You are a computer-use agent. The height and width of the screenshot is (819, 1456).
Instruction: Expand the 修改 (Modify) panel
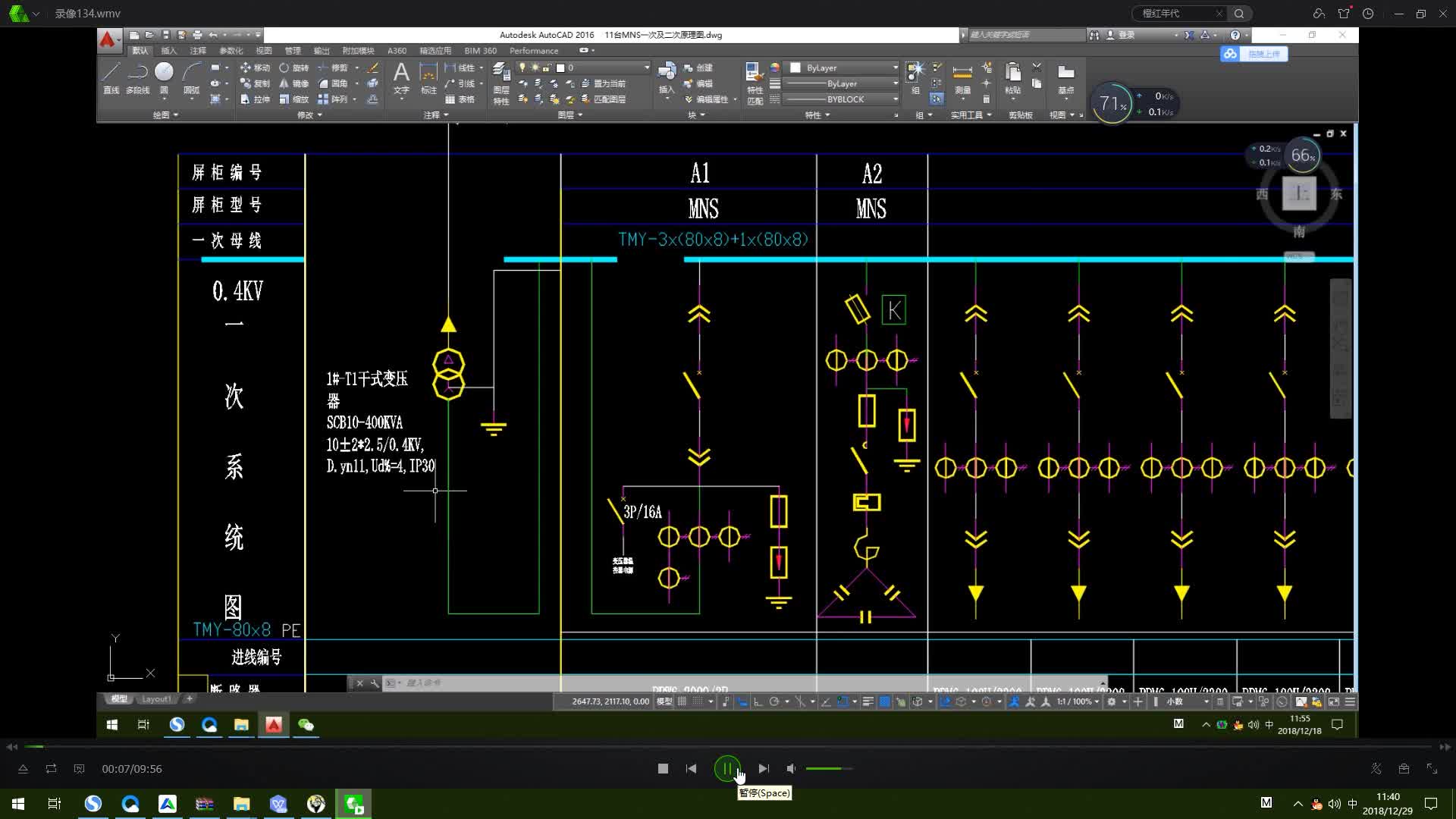309,115
